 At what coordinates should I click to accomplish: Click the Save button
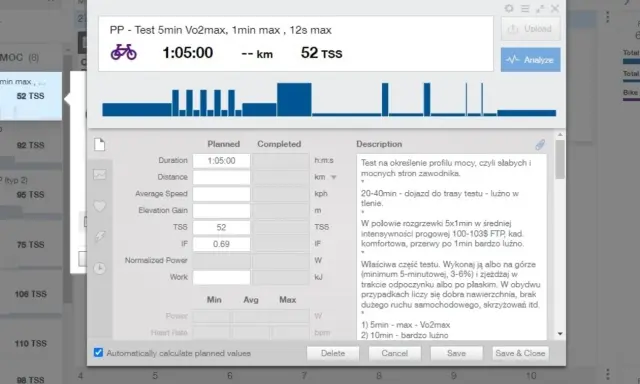click(x=456, y=353)
